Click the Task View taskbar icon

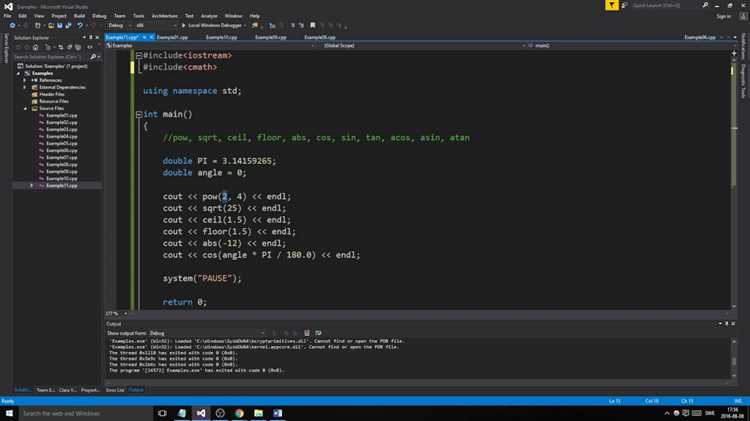point(162,413)
